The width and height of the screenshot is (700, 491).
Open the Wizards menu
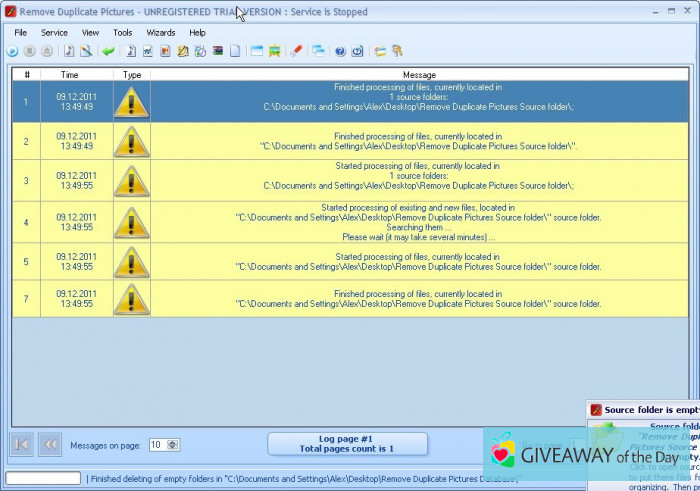[161, 32]
